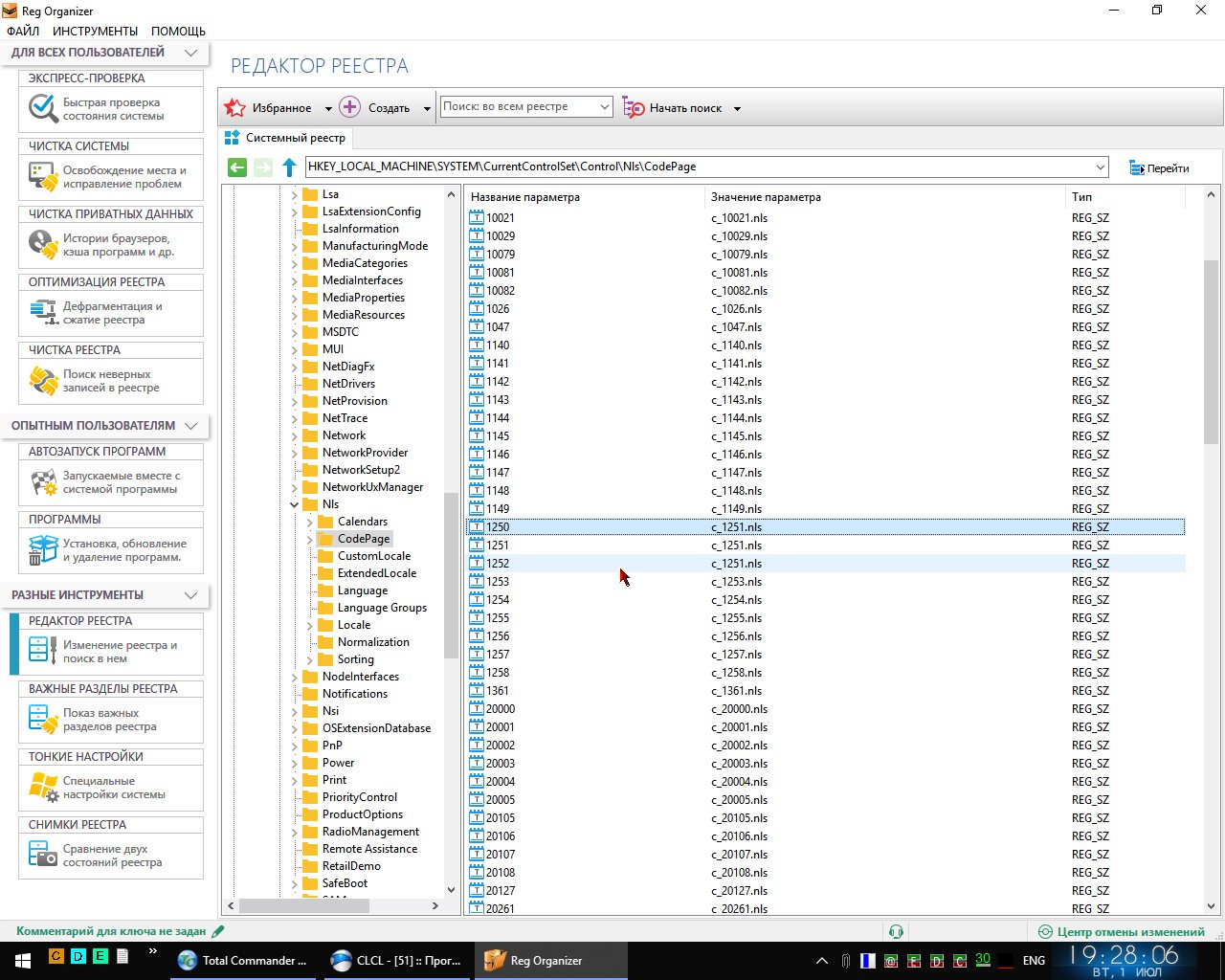This screenshot has width=1225, height=980.
Task: Click the pencil icon to edit key comment
Action: click(x=218, y=931)
